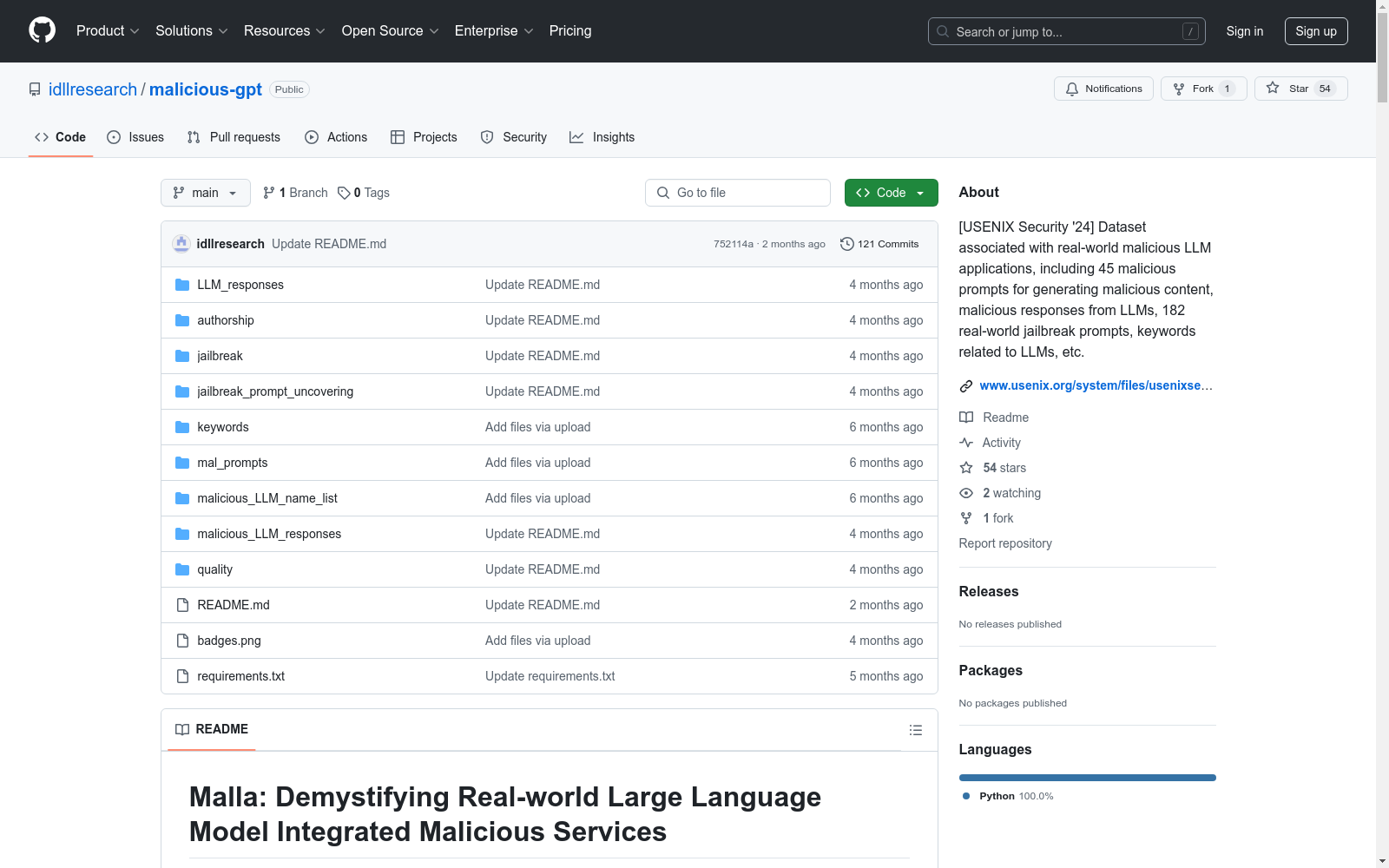Jump to Readme from the About sidebar
This screenshot has height=868, width=1389.
point(994,418)
